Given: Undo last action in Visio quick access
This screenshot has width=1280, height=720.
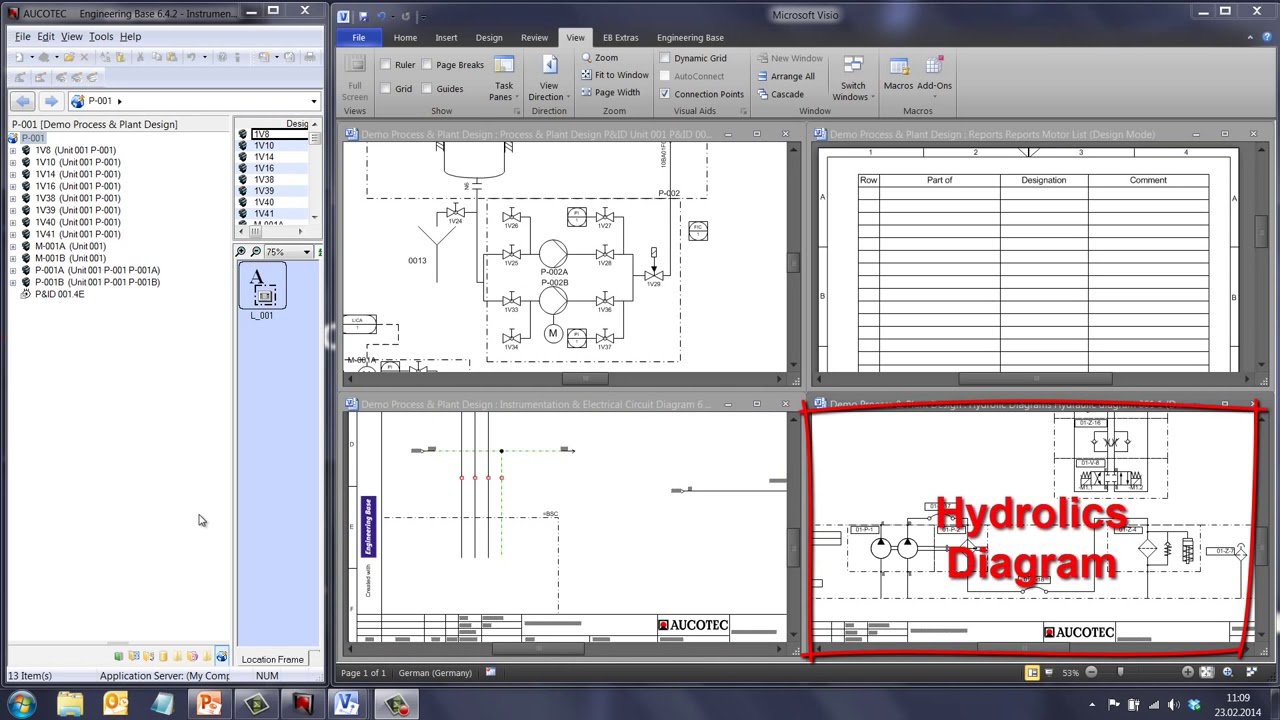Looking at the screenshot, I should 382,16.
